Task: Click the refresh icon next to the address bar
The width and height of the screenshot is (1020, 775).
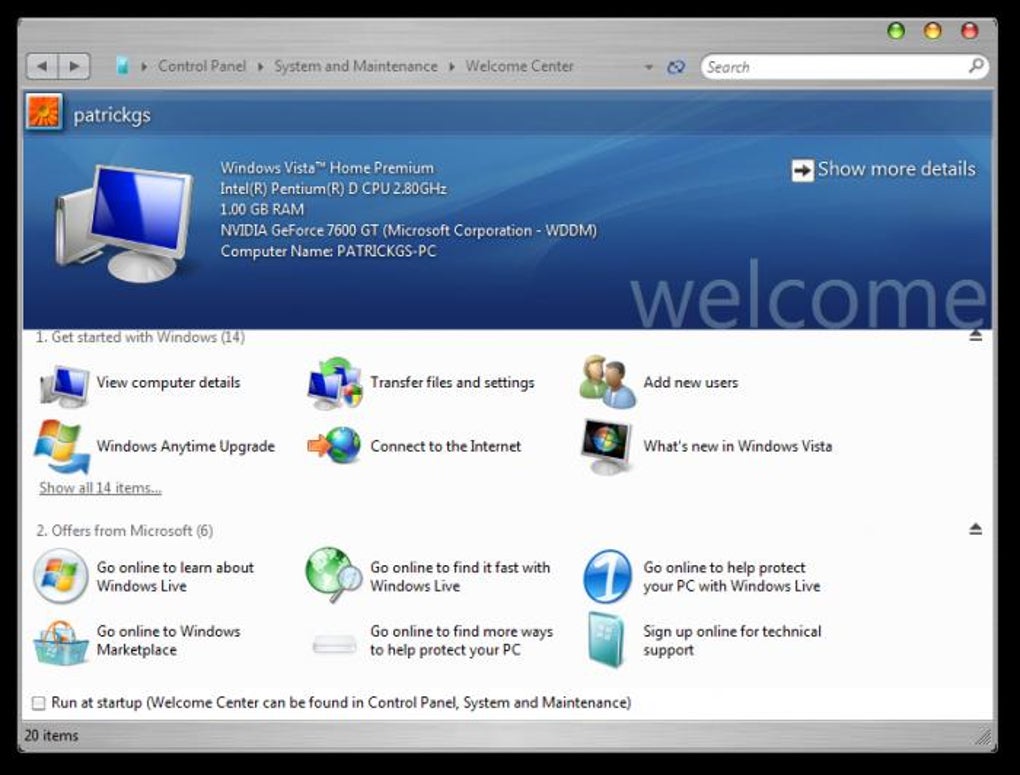Action: point(676,67)
